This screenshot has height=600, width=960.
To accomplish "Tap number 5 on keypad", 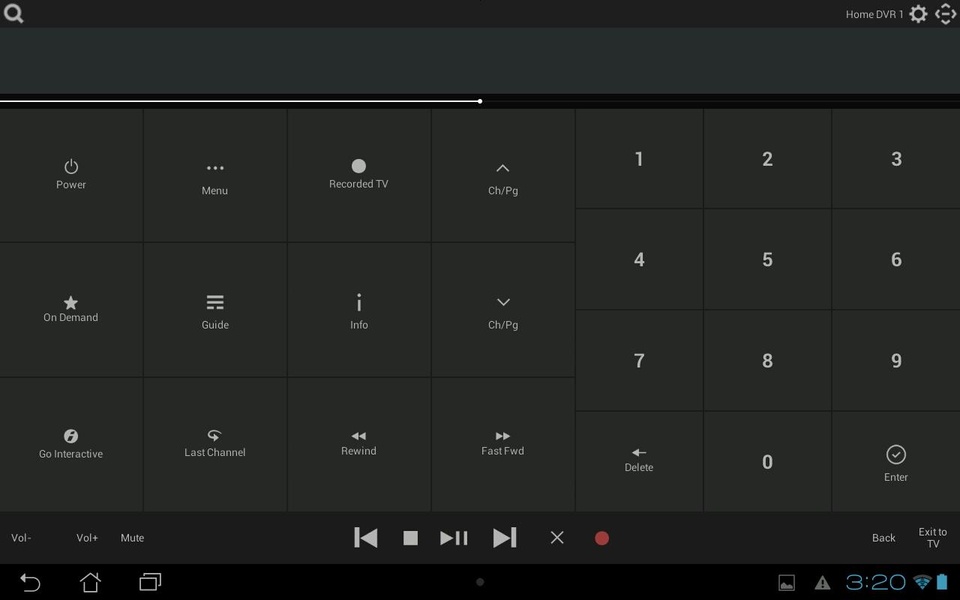I will (x=767, y=260).
